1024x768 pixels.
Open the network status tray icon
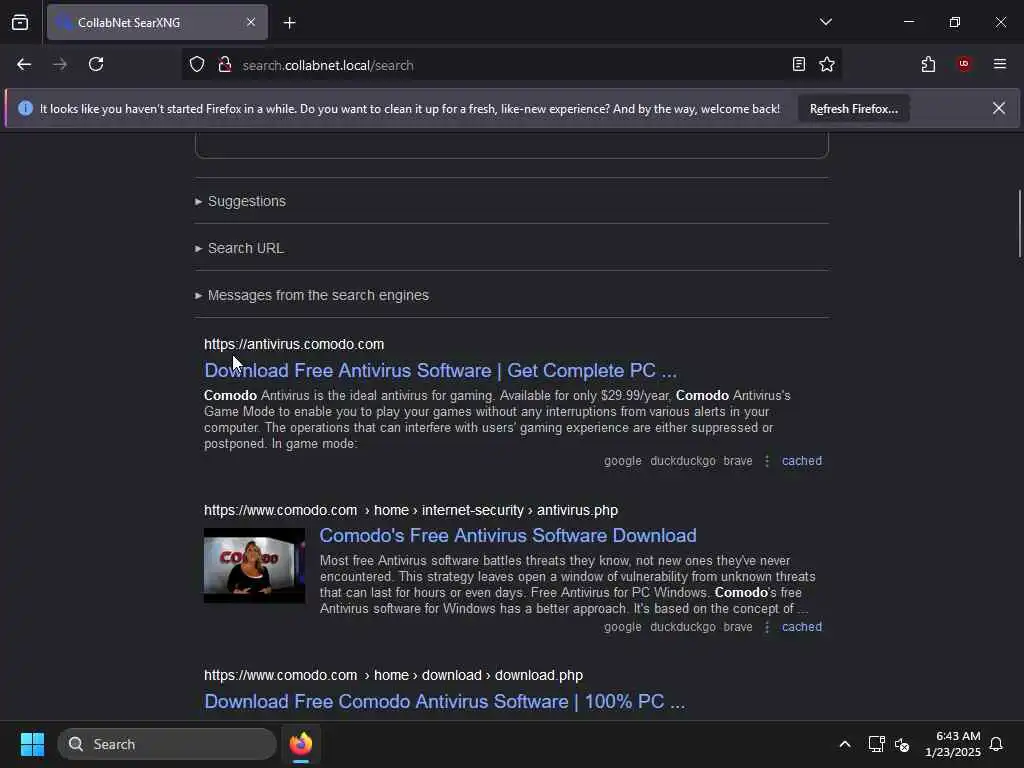point(876,744)
